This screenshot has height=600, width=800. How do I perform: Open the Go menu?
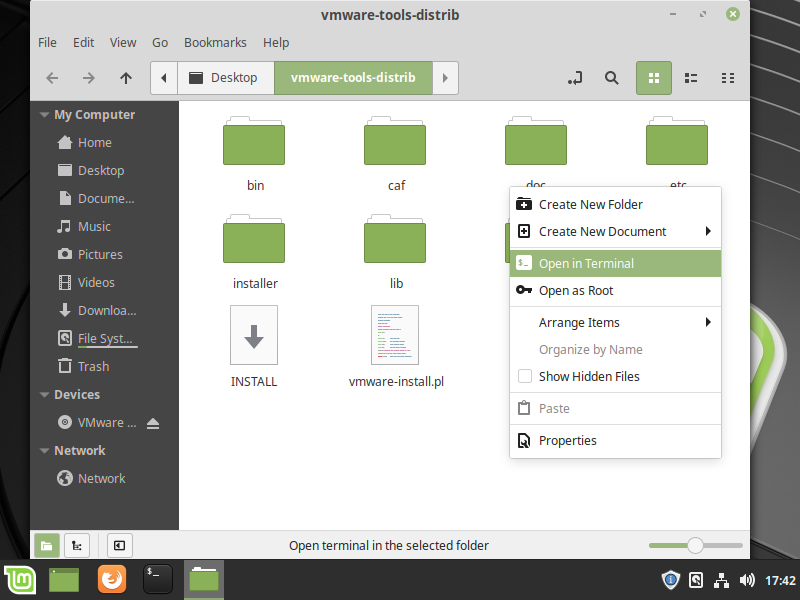coord(160,42)
